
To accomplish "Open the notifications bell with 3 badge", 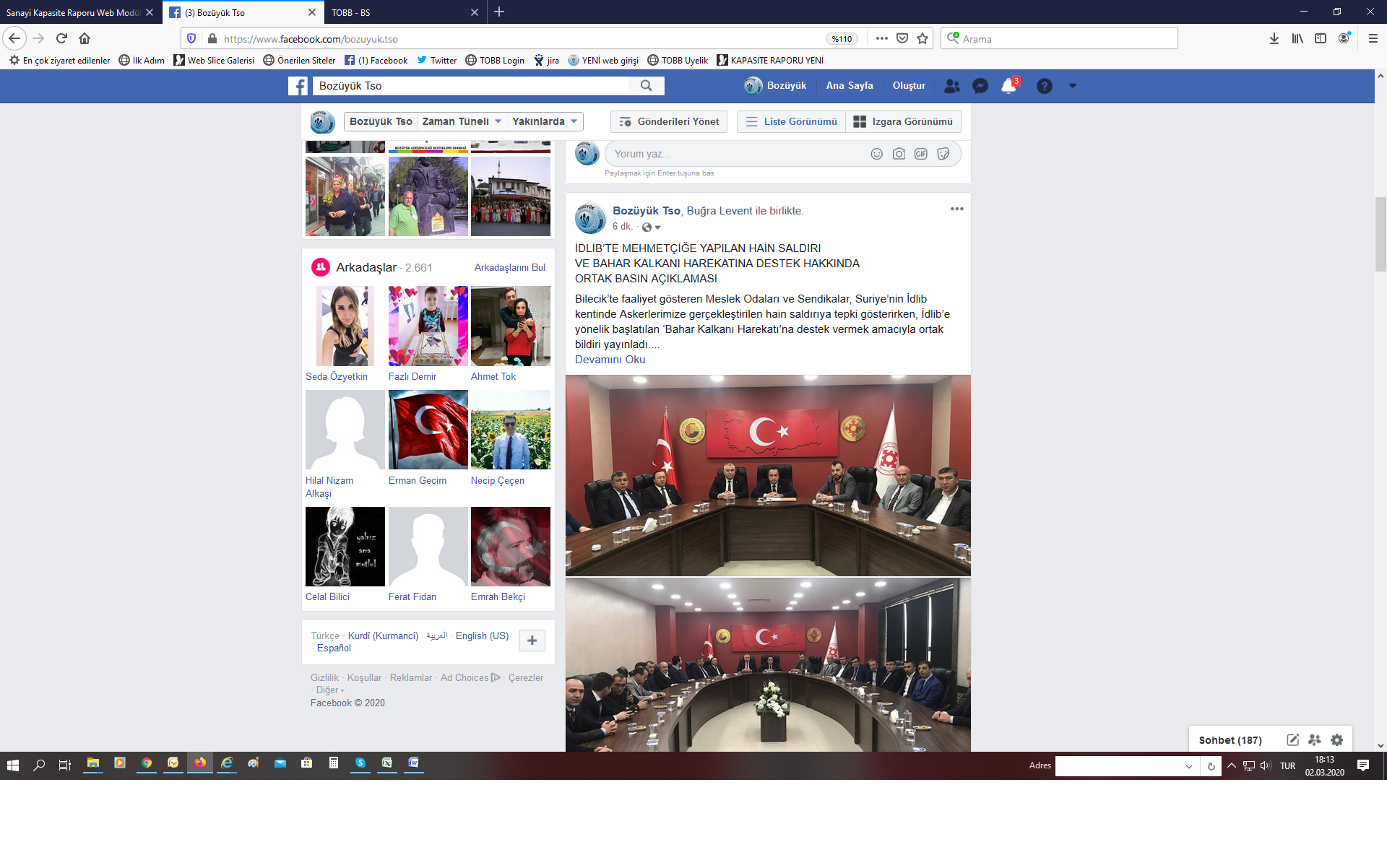I will (1008, 86).
